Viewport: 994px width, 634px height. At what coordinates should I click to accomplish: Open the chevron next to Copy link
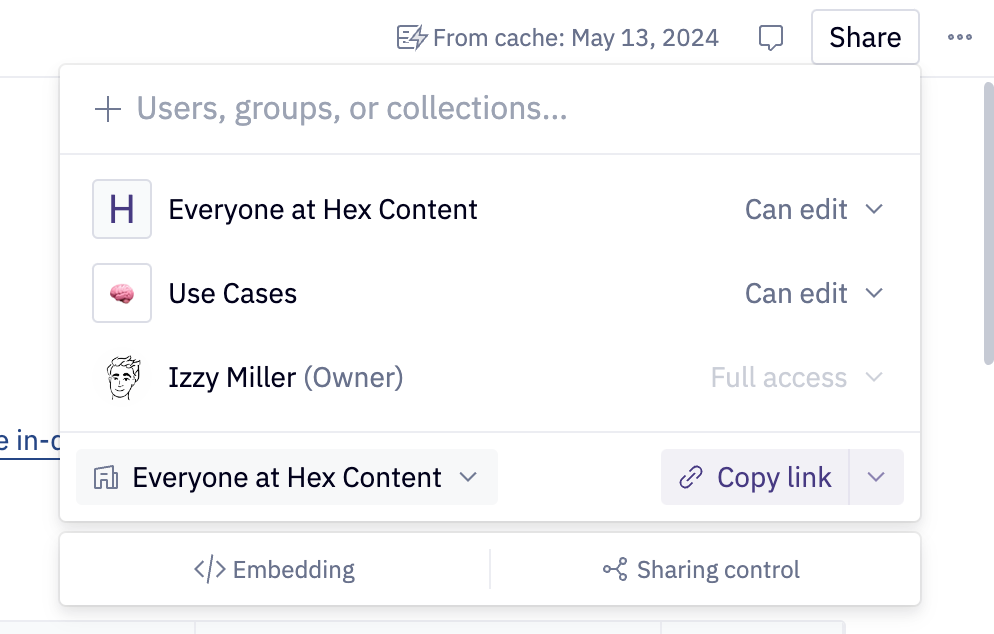[x=877, y=477]
